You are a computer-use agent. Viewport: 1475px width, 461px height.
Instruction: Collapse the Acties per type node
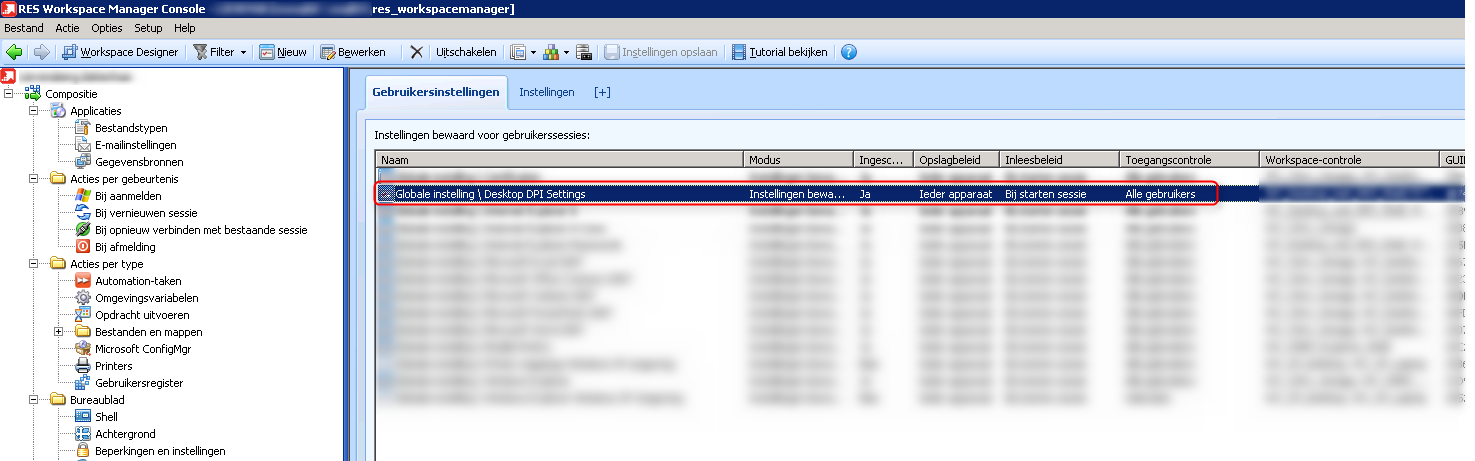pos(33,264)
